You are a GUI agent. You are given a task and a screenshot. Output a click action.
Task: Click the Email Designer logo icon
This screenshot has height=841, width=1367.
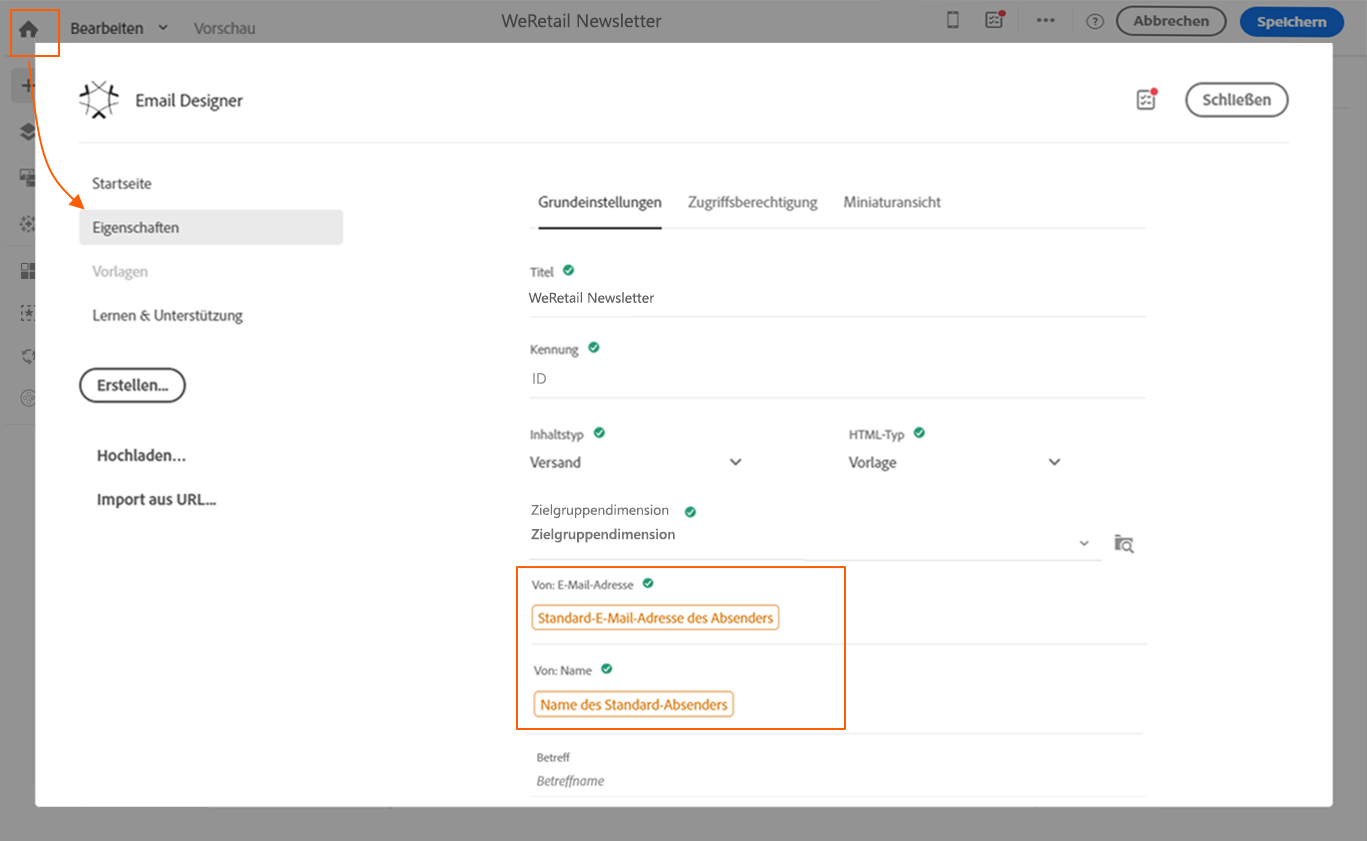pyautogui.click(x=99, y=100)
